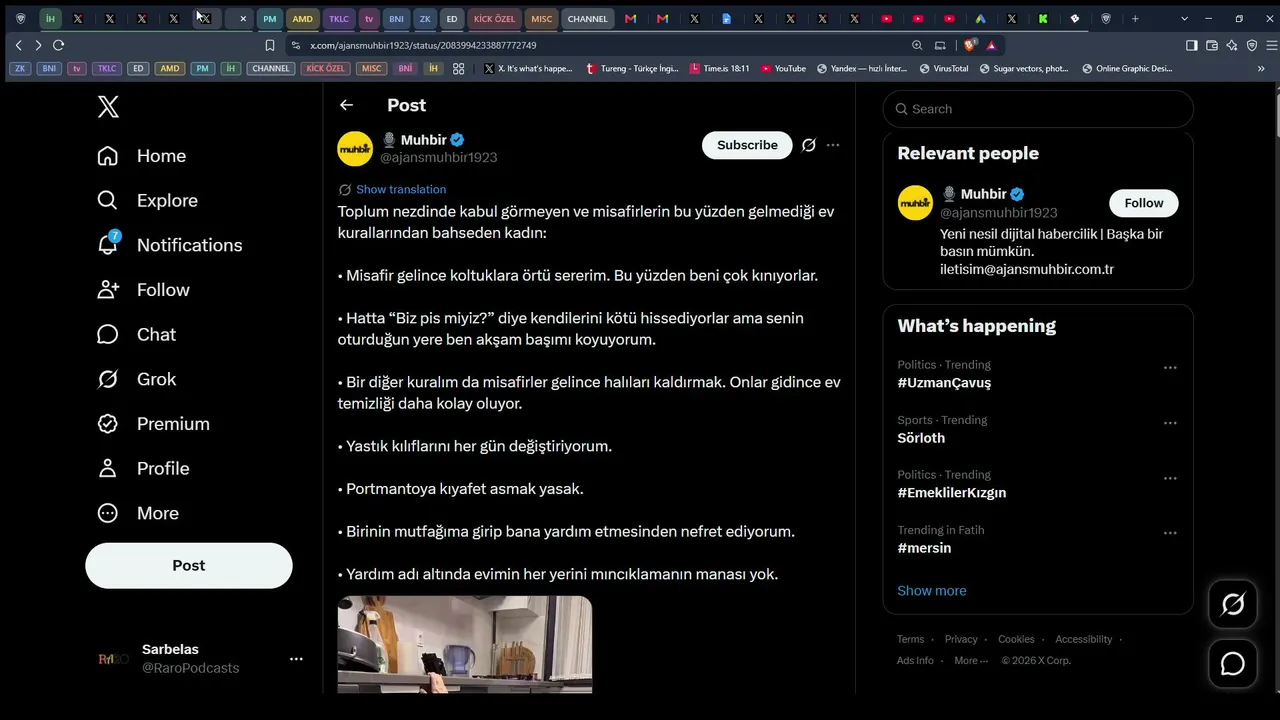The image size is (1280, 720).
Task: Select the KİCK ÖZEL tab group in tab strip
Action: coord(494,19)
